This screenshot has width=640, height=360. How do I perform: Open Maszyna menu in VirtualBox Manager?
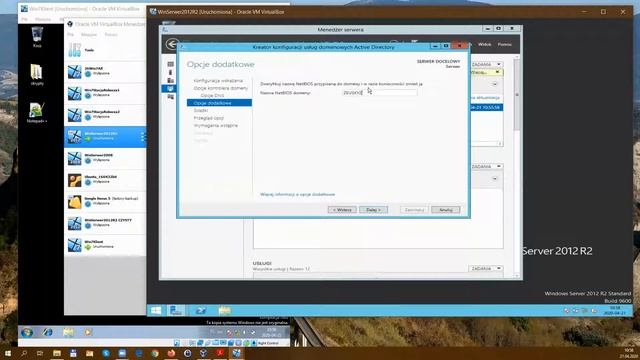pyautogui.click(x=89, y=35)
